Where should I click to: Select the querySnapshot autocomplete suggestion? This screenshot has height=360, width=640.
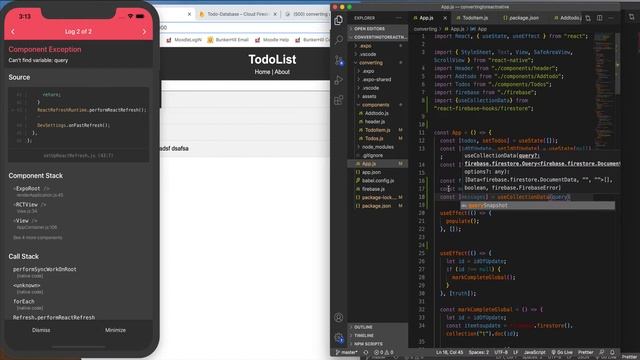537,205
